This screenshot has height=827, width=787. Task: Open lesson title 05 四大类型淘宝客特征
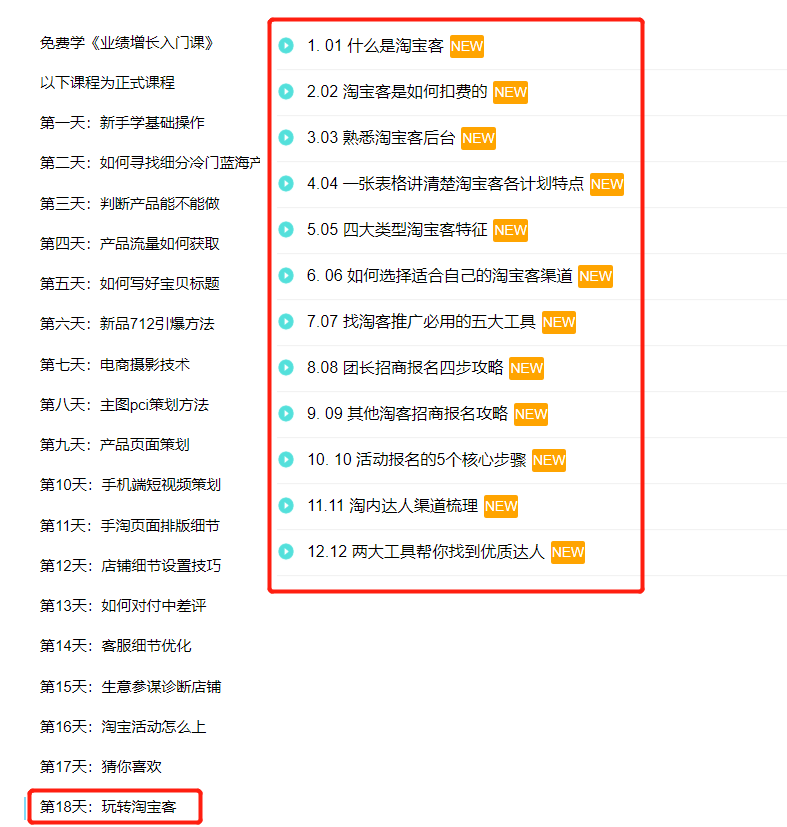coord(397,229)
